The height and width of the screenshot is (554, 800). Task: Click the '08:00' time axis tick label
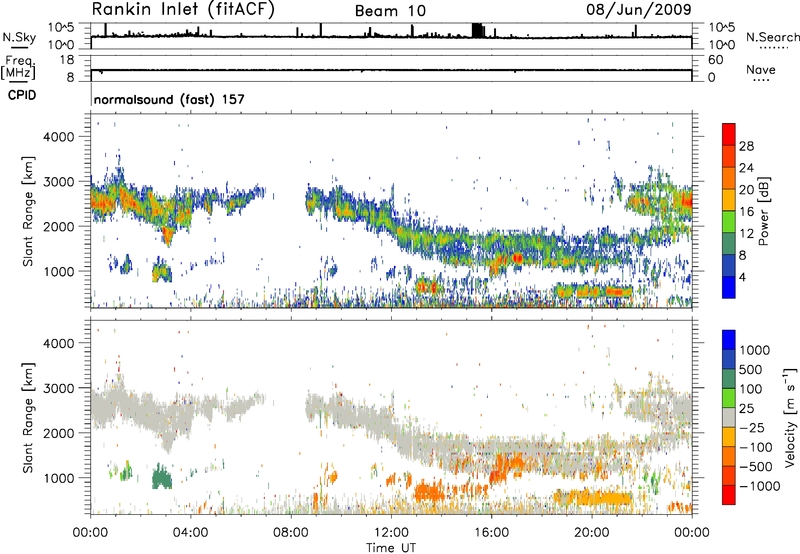(291, 533)
